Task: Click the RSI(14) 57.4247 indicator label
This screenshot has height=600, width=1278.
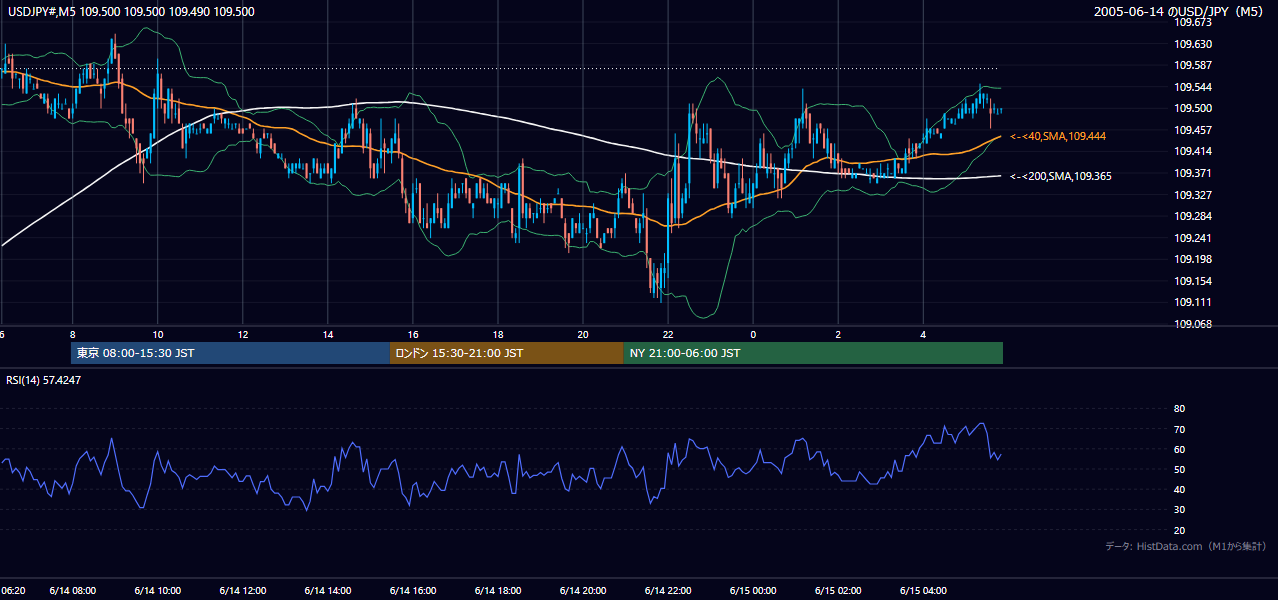Action: coord(44,380)
